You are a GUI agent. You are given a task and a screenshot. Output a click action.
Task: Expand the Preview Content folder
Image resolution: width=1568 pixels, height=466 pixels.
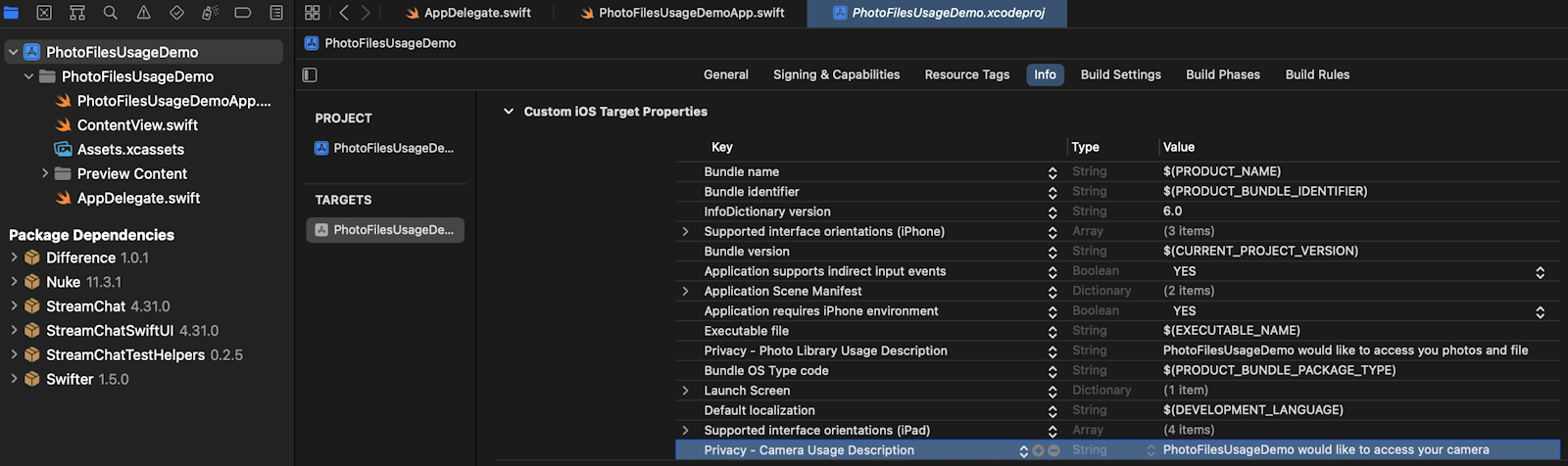click(x=45, y=173)
